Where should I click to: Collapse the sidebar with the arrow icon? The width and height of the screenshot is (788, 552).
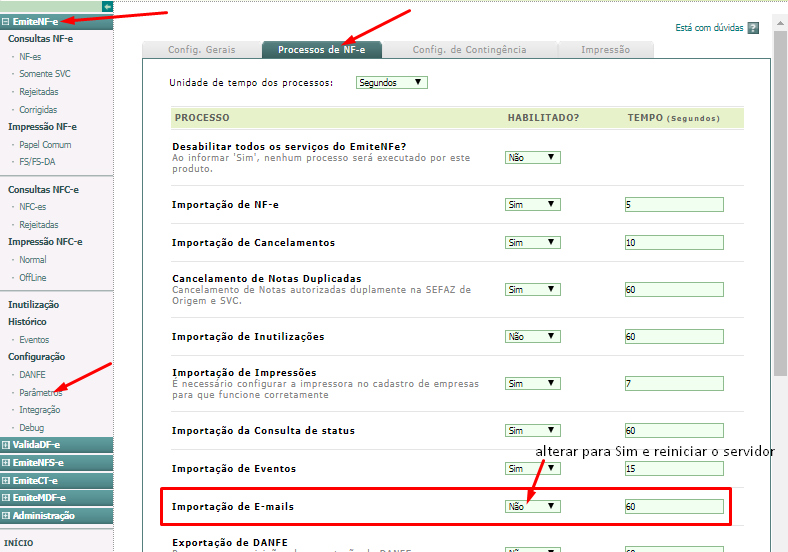click(x=107, y=7)
